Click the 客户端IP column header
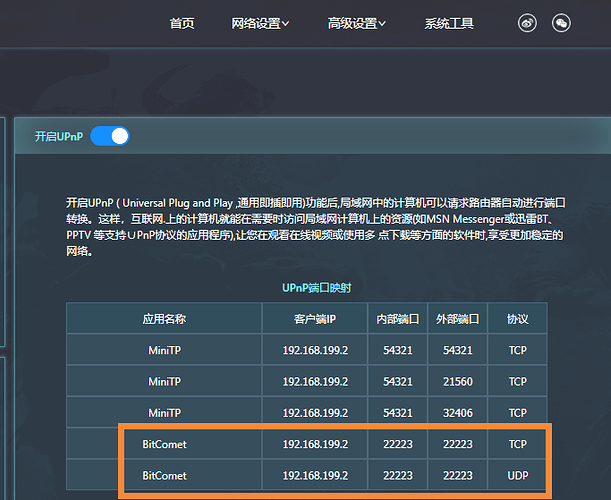The image size is (611, 500). [x=315, y=319]
